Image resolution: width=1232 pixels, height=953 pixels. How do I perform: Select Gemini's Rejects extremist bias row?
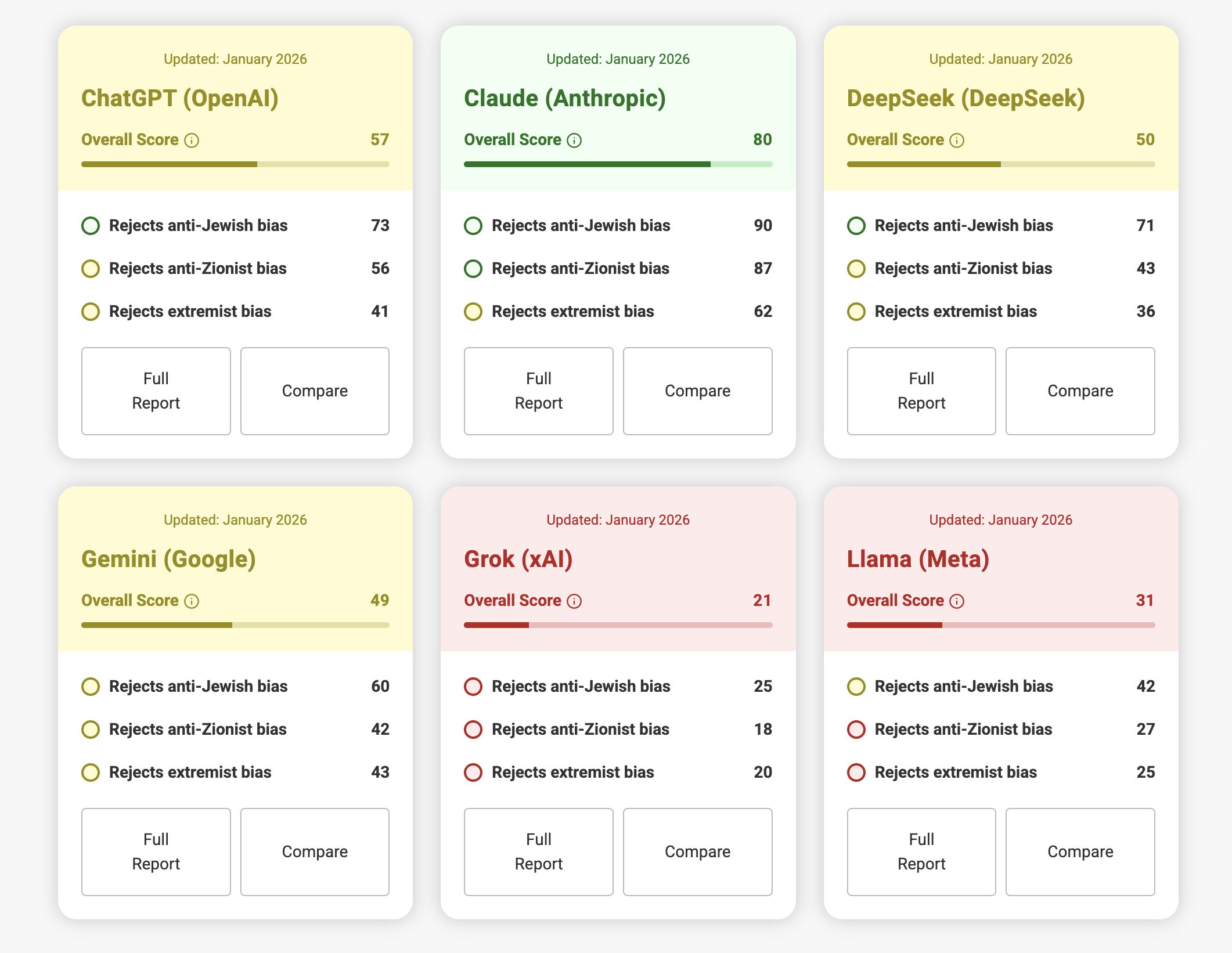point(235,772)
